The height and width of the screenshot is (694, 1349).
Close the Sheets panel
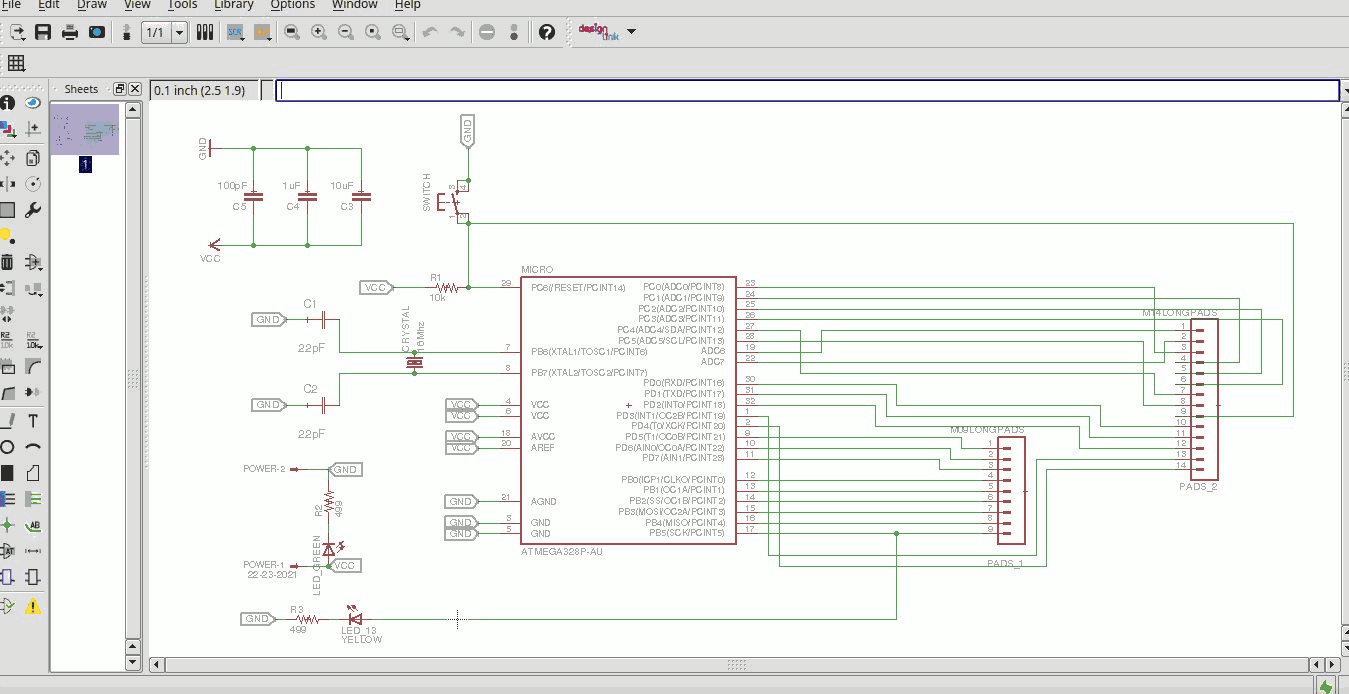tap(135, 89)
